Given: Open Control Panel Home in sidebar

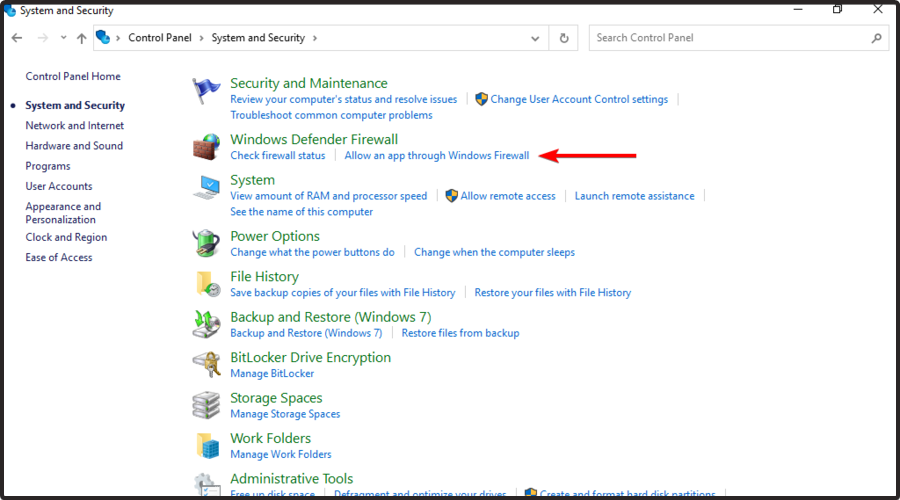Looking at the screenshot, I should 73,76.
